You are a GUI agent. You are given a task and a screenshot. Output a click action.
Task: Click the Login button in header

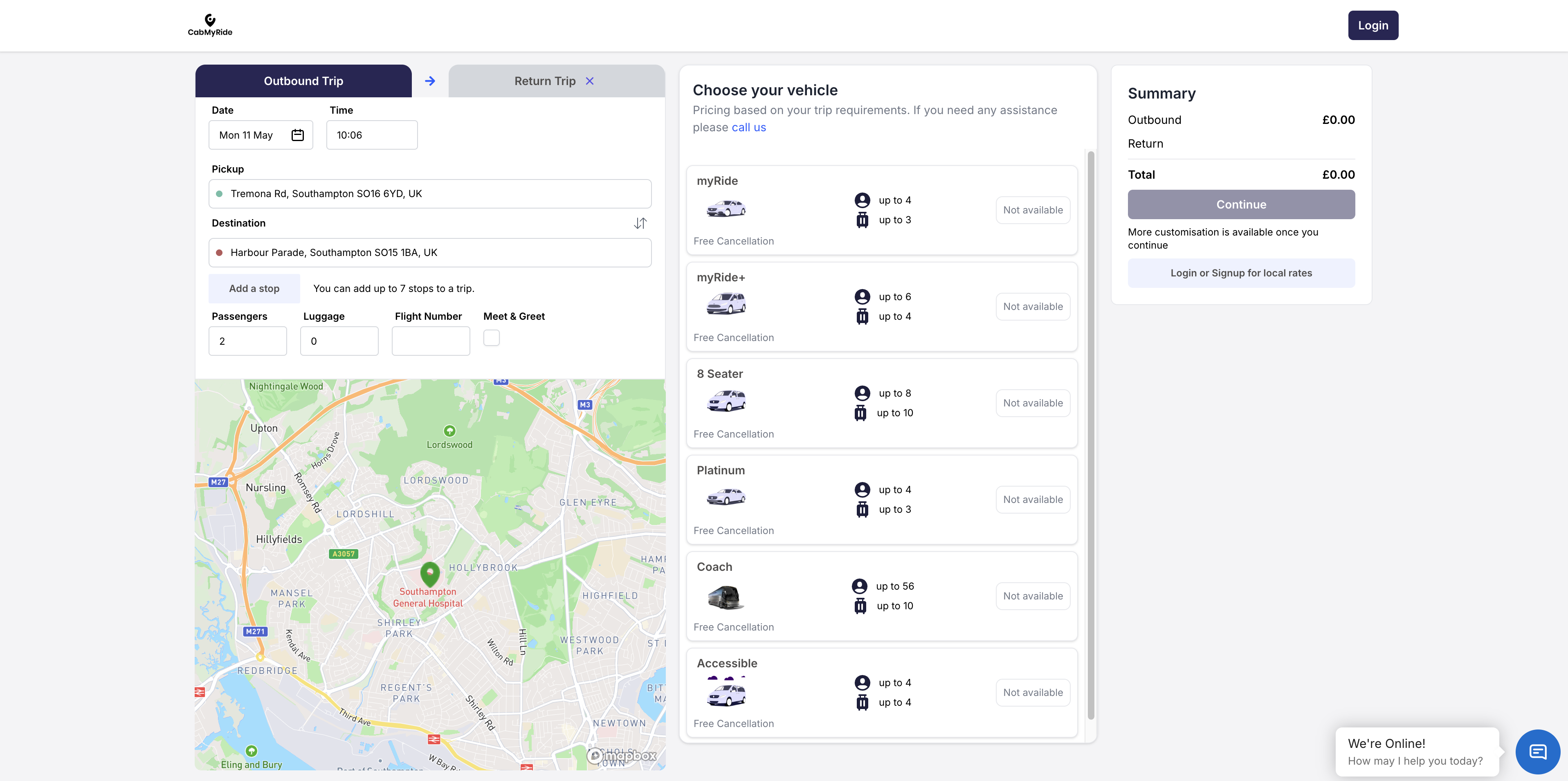pyautogui.click(x=1373, y=26)
